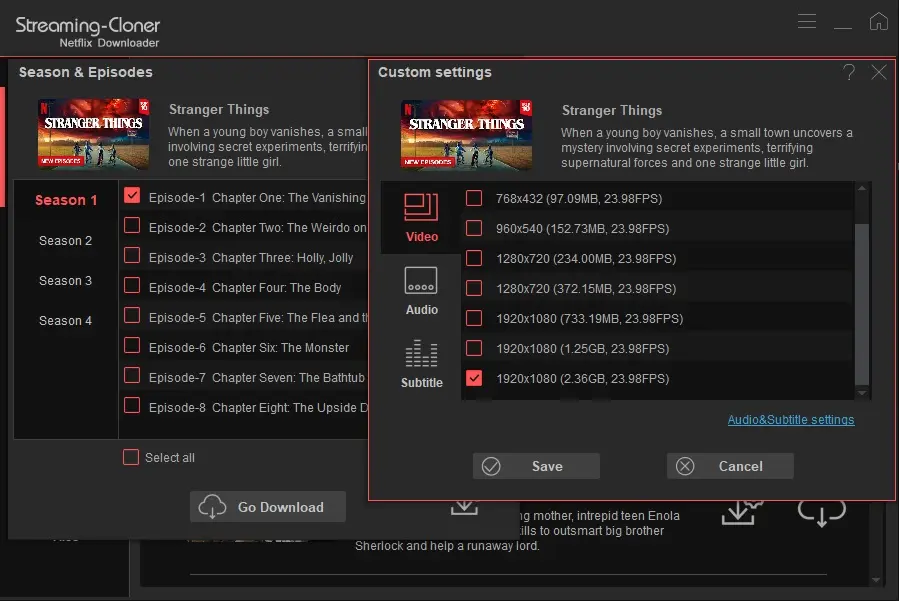Check Episode-8 Chapter Eight checkbox
The height and width of the screenshot is (601, 899).
coord(132,405)
